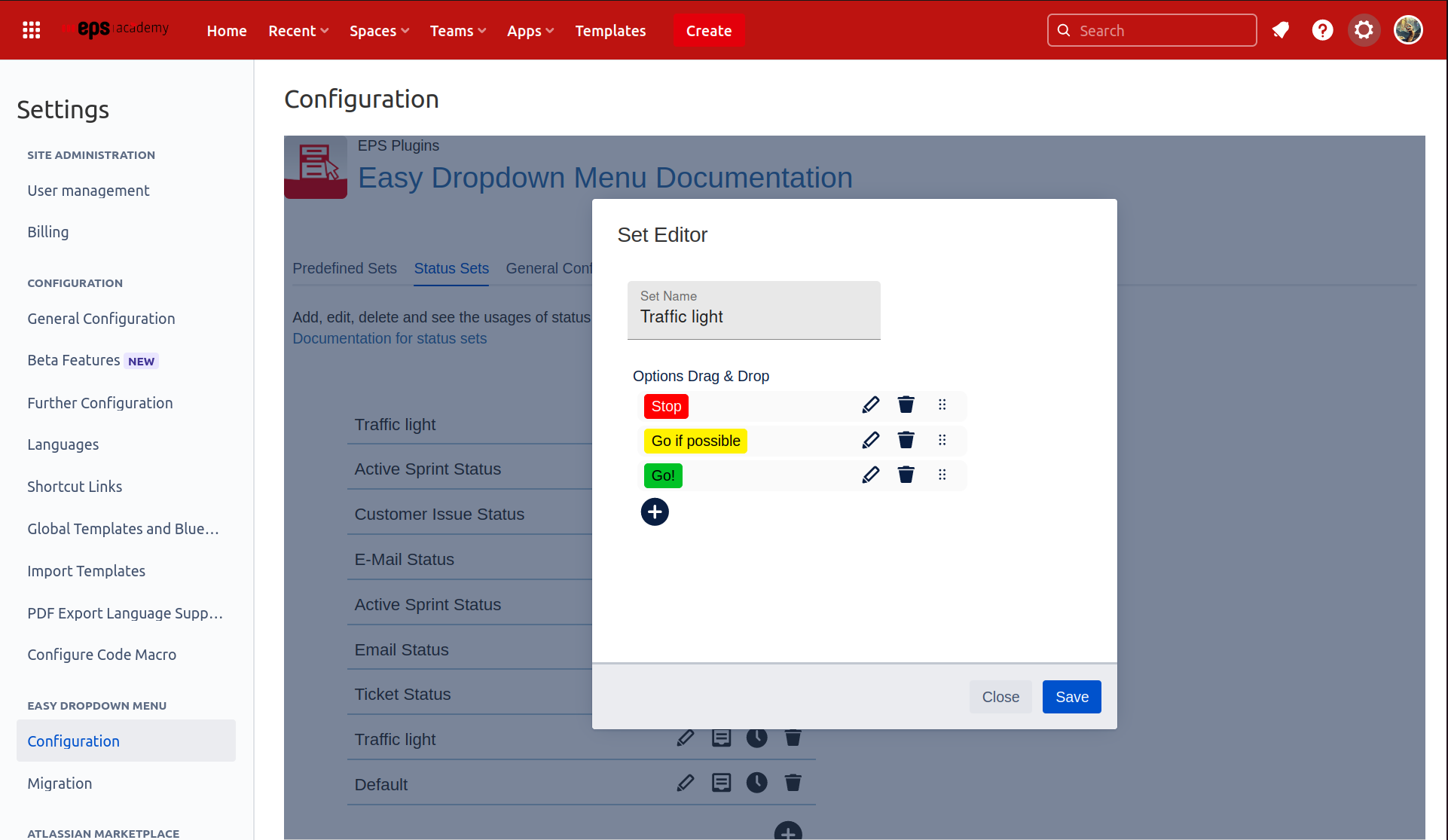Add a new option with the plus icon
Viewport: 1448px width, 840px height.
click(x=655, y=512)
